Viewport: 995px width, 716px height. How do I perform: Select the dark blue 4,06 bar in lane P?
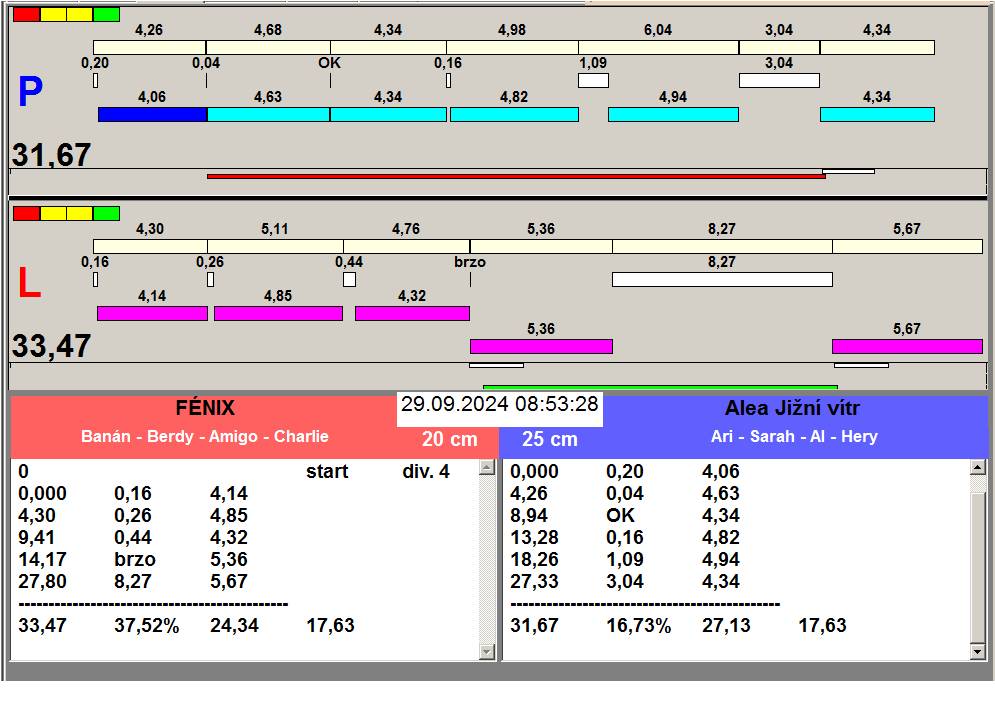pyautogui.click(x=152, y=114)
